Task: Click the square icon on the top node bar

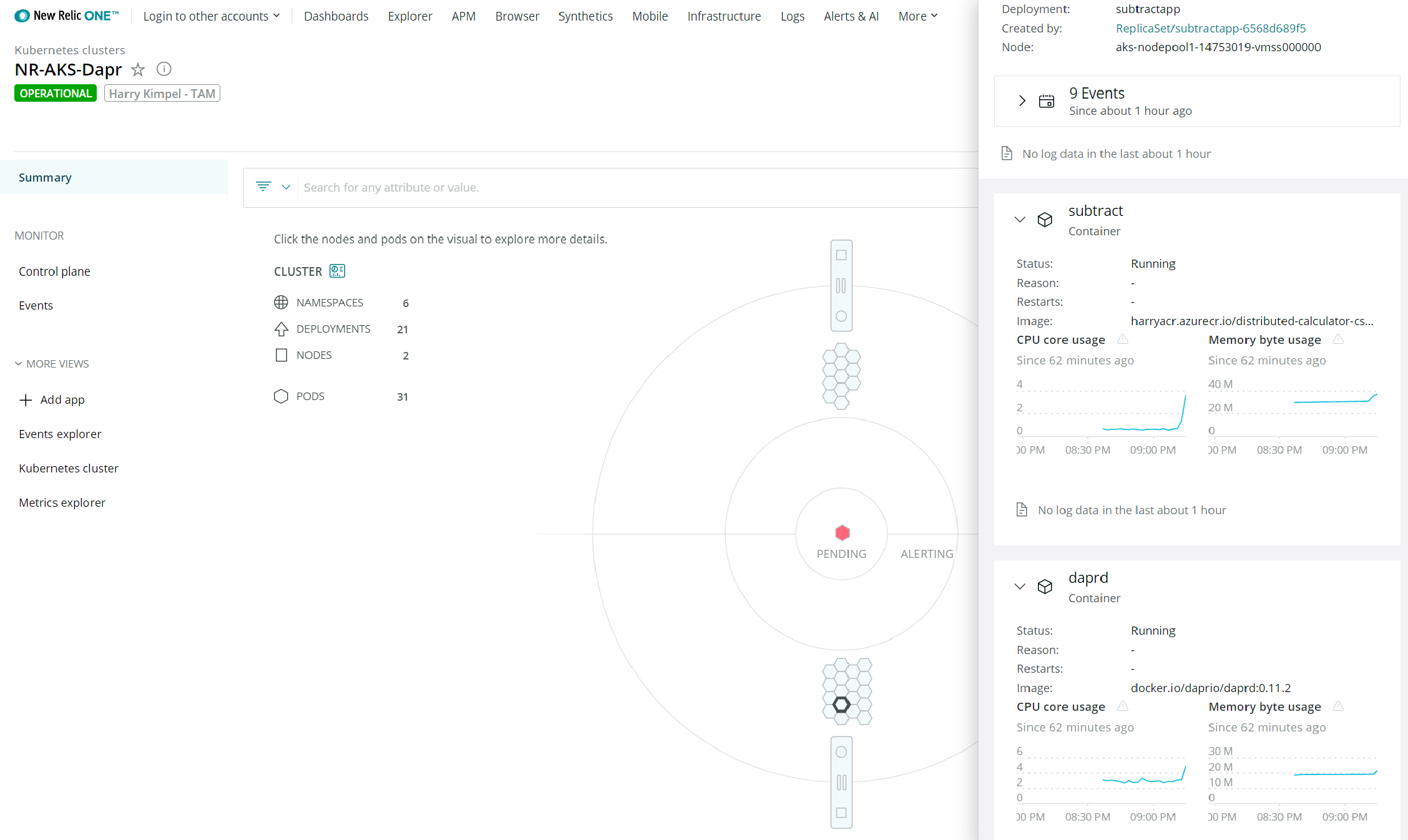Action: click(841, 255)
